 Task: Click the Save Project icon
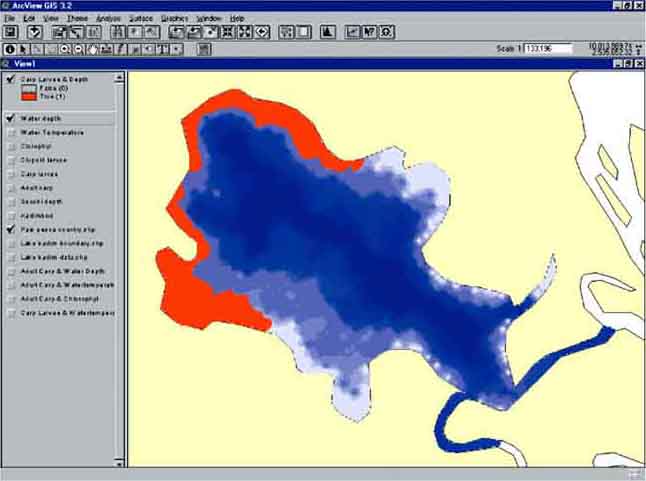[10, 32]
